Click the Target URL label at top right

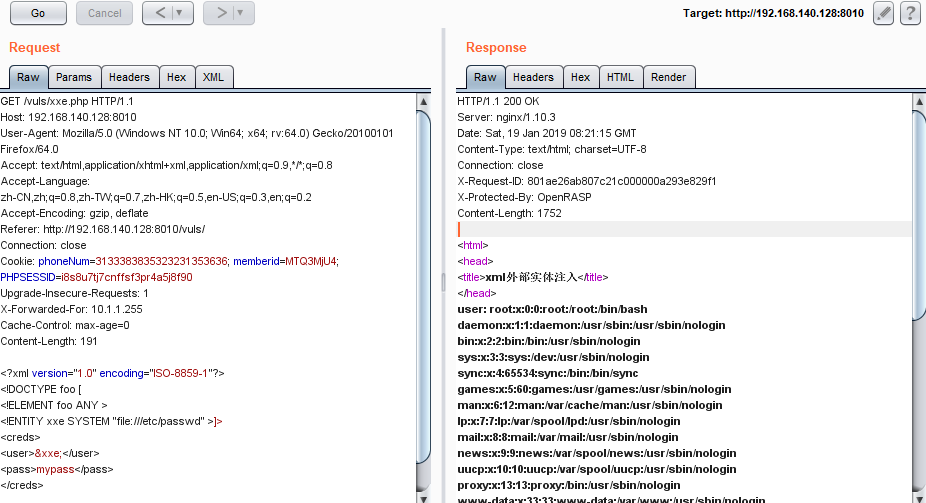pyautogui.click(x=773, y=13)
